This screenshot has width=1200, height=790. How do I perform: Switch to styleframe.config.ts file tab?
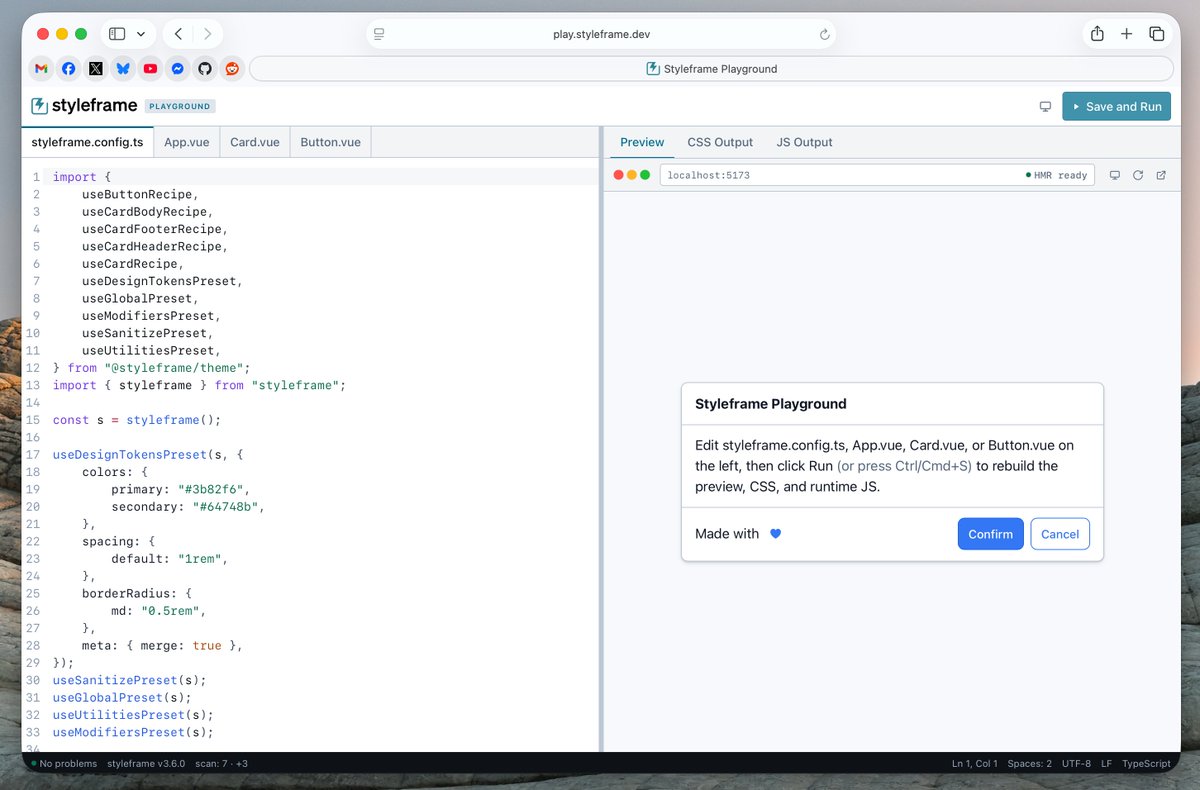click(x=87, y=142)
